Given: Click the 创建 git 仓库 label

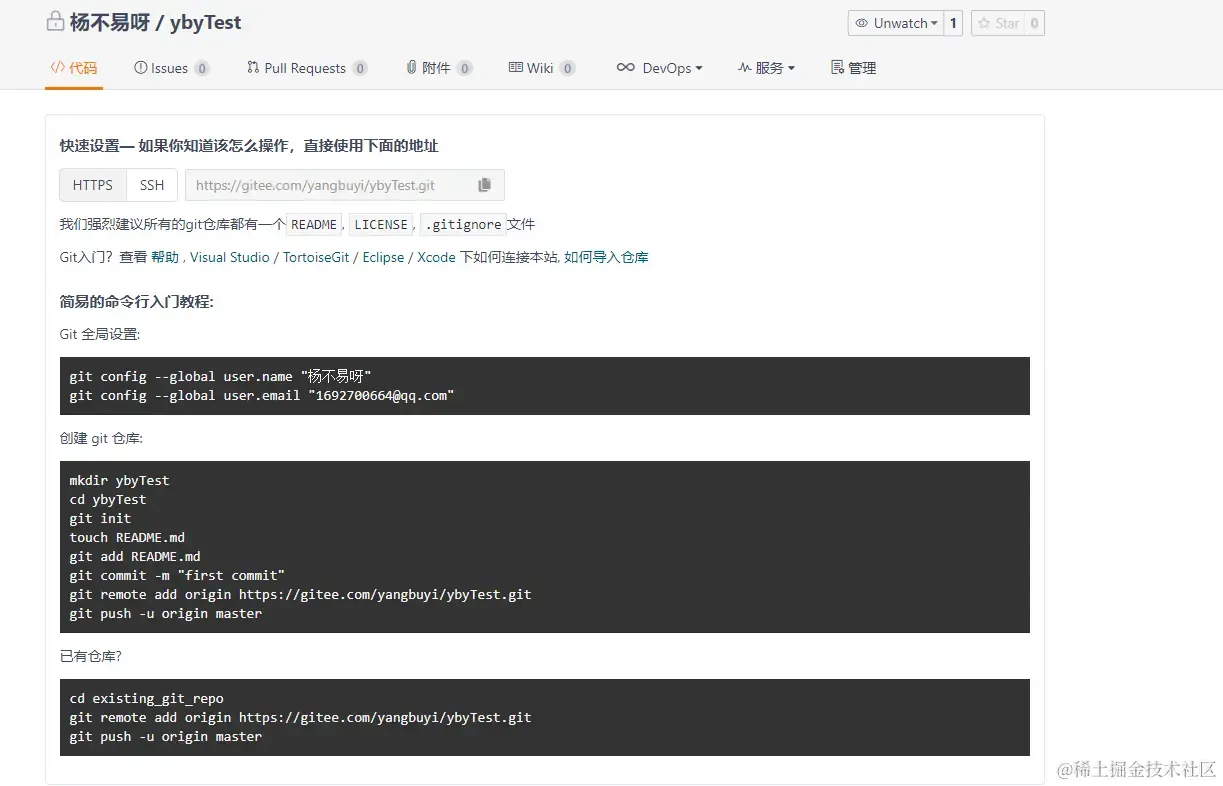Looking at the screenshot, I should click(102, 438).
